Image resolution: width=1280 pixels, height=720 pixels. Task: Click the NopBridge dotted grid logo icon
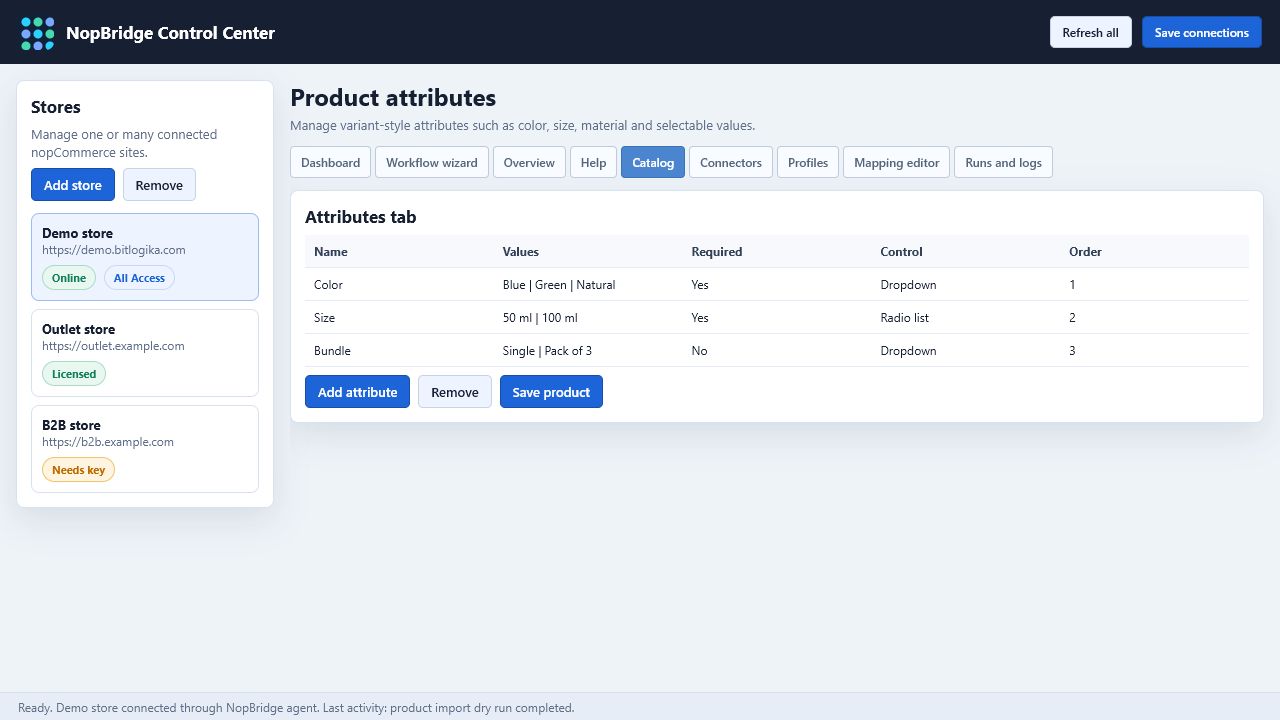38,33
